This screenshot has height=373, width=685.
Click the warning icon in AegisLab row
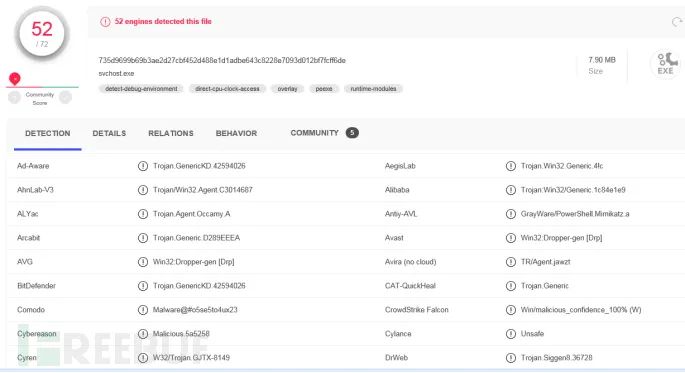(x=511, y=166)
